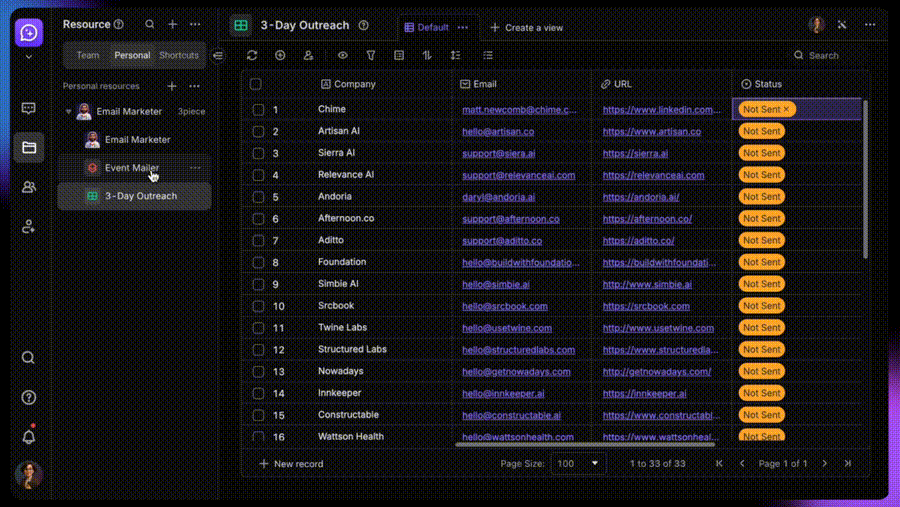Click the New record button

pyautogui.click(x=292, y=463)
